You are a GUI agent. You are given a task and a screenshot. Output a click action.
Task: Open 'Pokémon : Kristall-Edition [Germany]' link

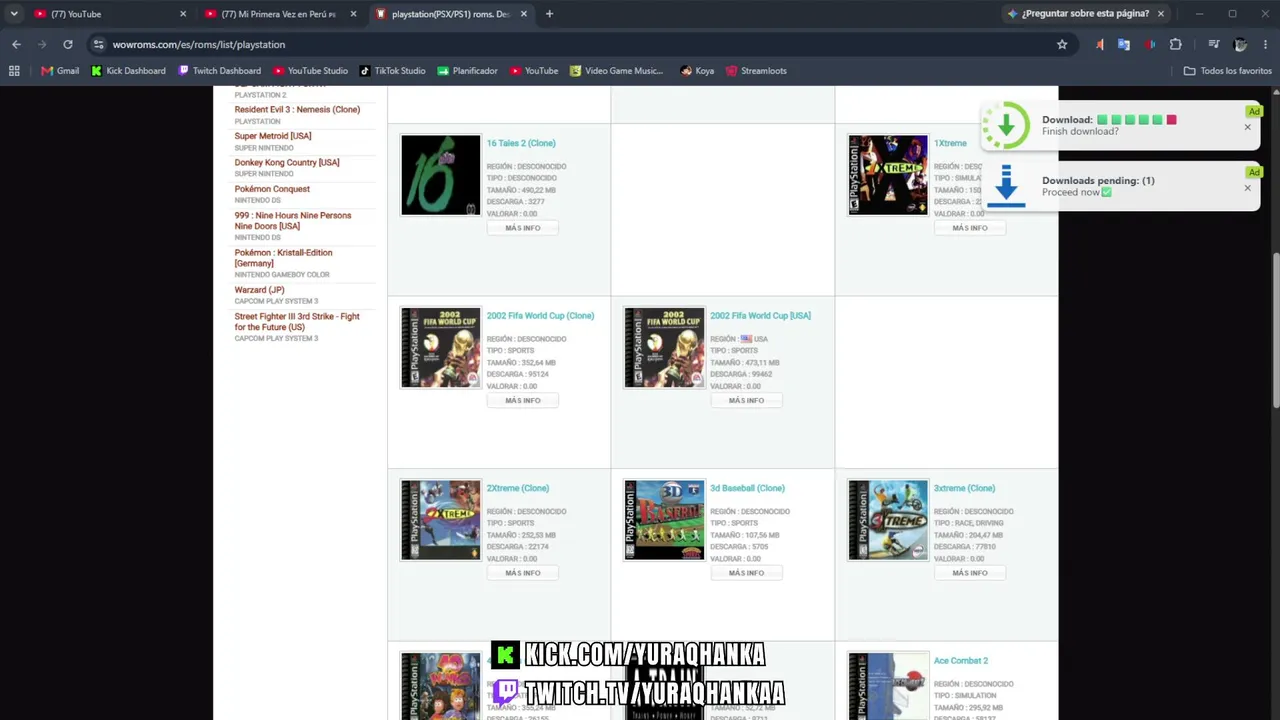click(283, 258)
